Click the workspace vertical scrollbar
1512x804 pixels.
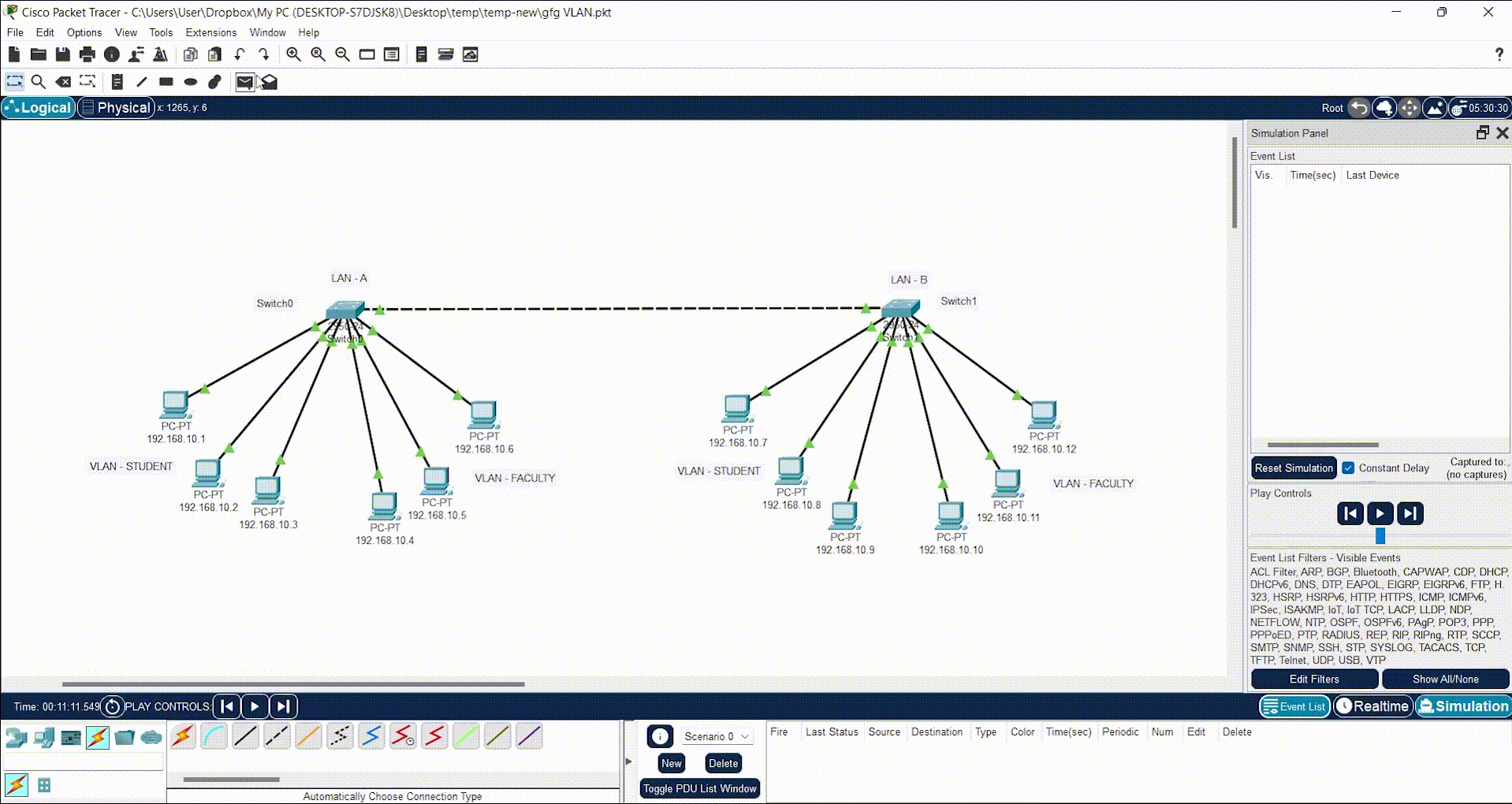1235,183
